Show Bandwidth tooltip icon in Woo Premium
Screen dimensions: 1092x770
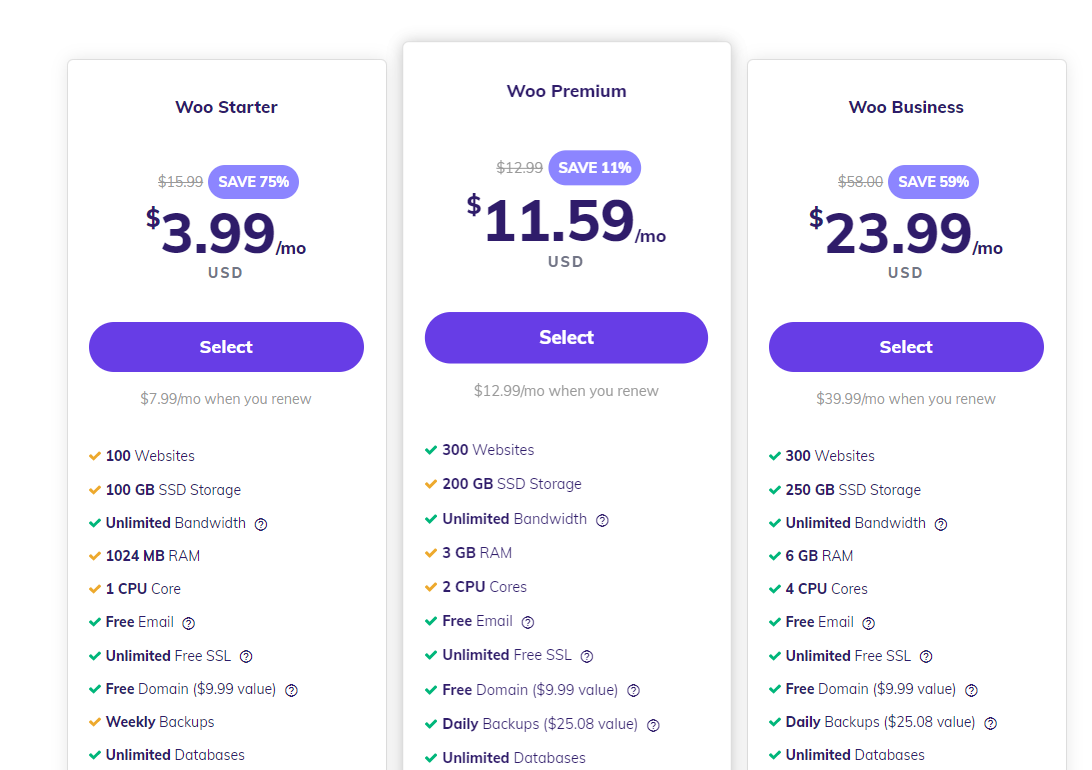point(602,520)
